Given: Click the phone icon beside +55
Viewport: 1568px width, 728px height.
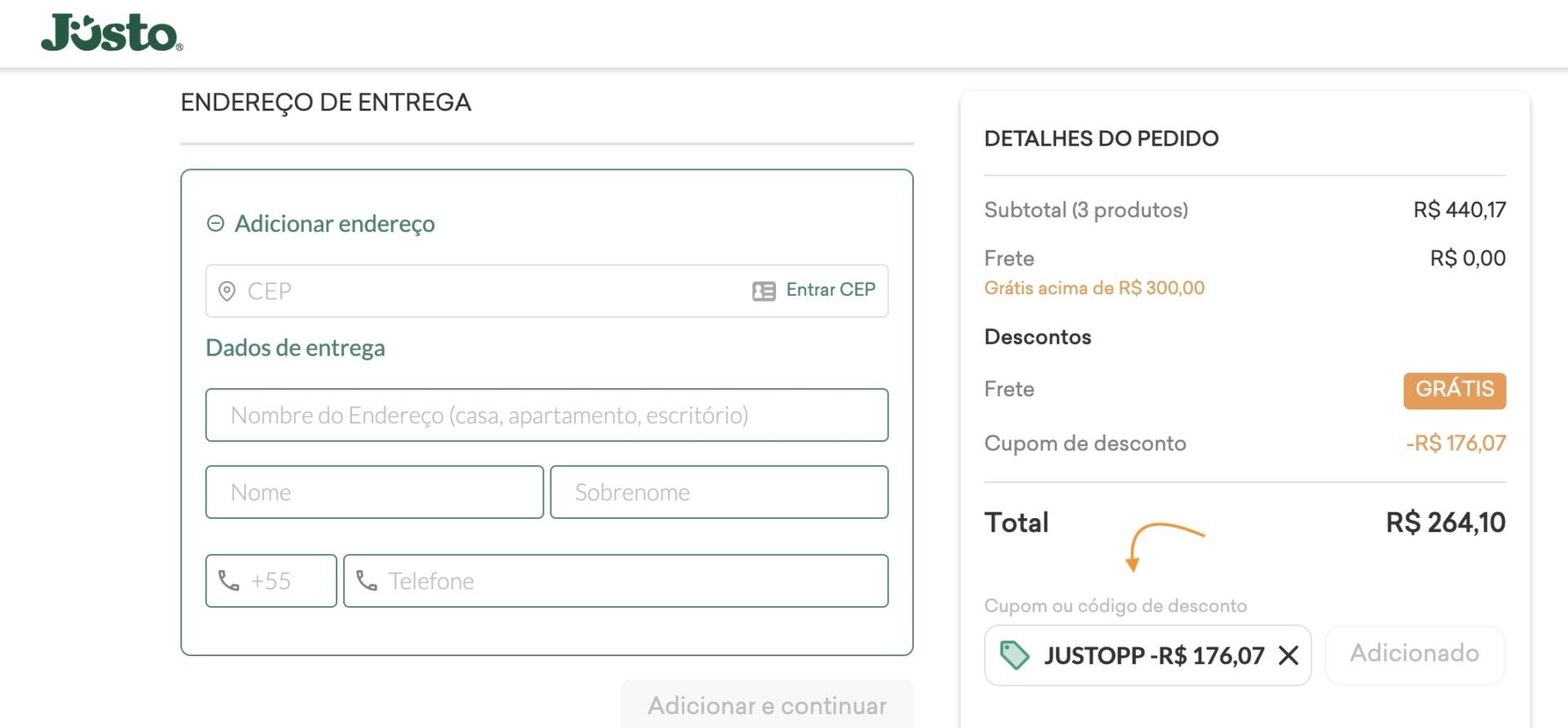Looking at the screenshot, I should pos(229,581).
